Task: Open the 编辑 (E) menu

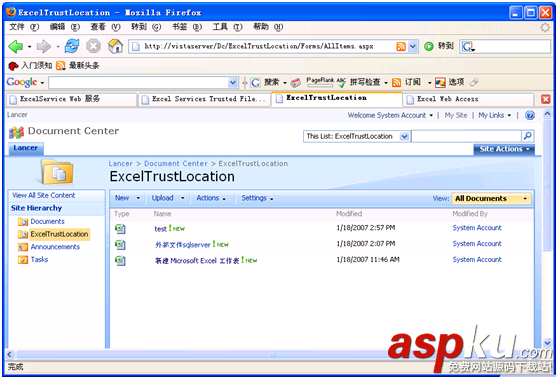Action: tap(65, 27)
